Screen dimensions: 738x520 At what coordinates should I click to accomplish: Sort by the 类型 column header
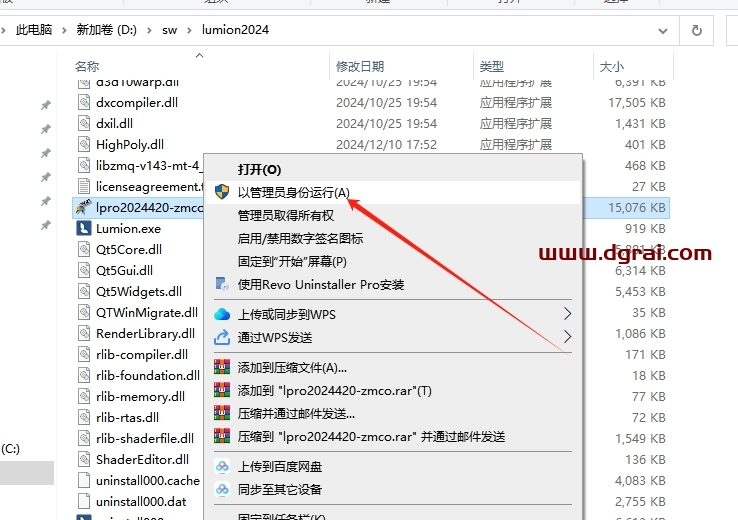tap(492, 67)
